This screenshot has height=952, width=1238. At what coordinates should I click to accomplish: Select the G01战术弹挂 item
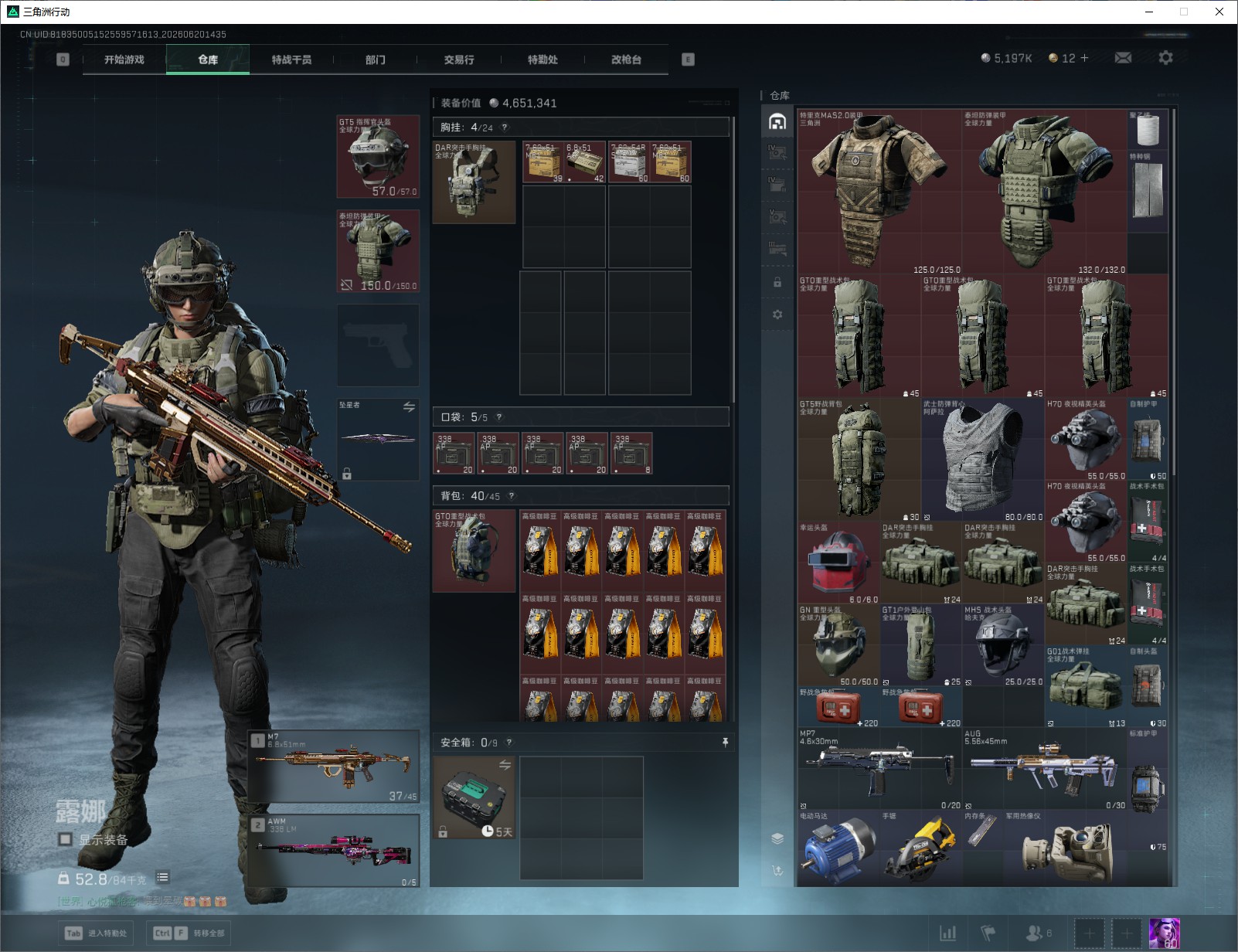pos(1086,688)
